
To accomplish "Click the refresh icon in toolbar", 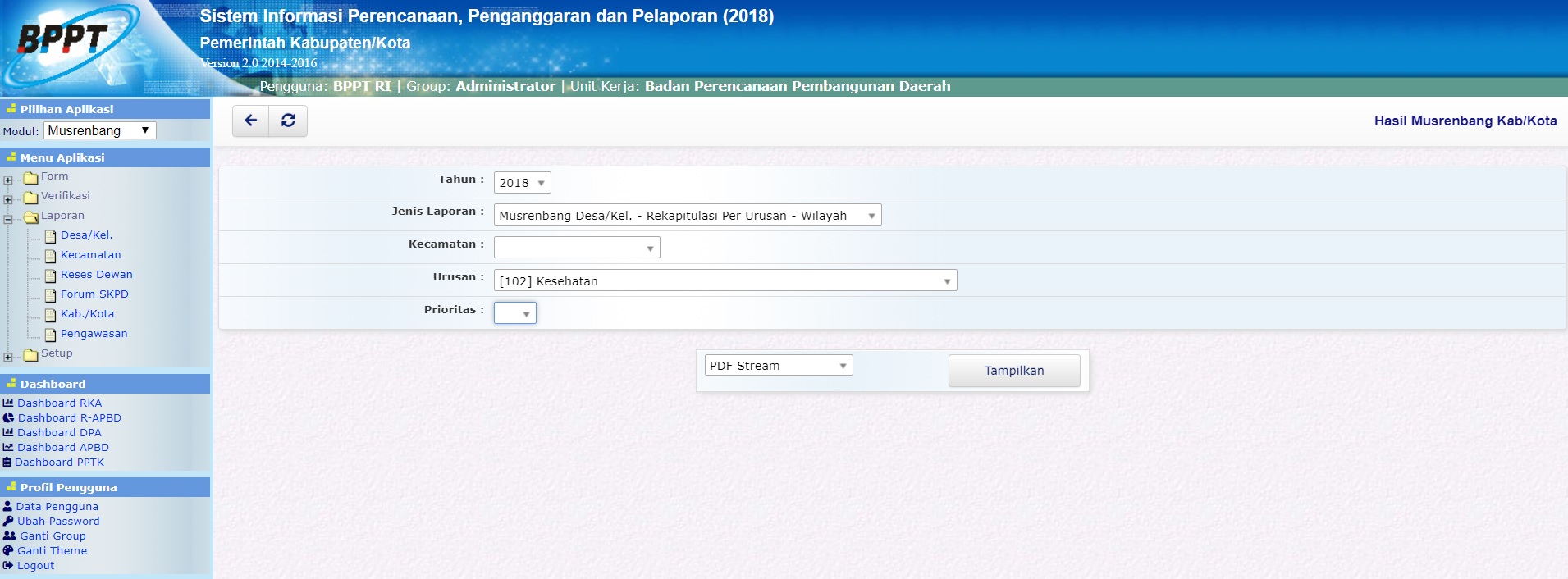I will tap(288, 121).
